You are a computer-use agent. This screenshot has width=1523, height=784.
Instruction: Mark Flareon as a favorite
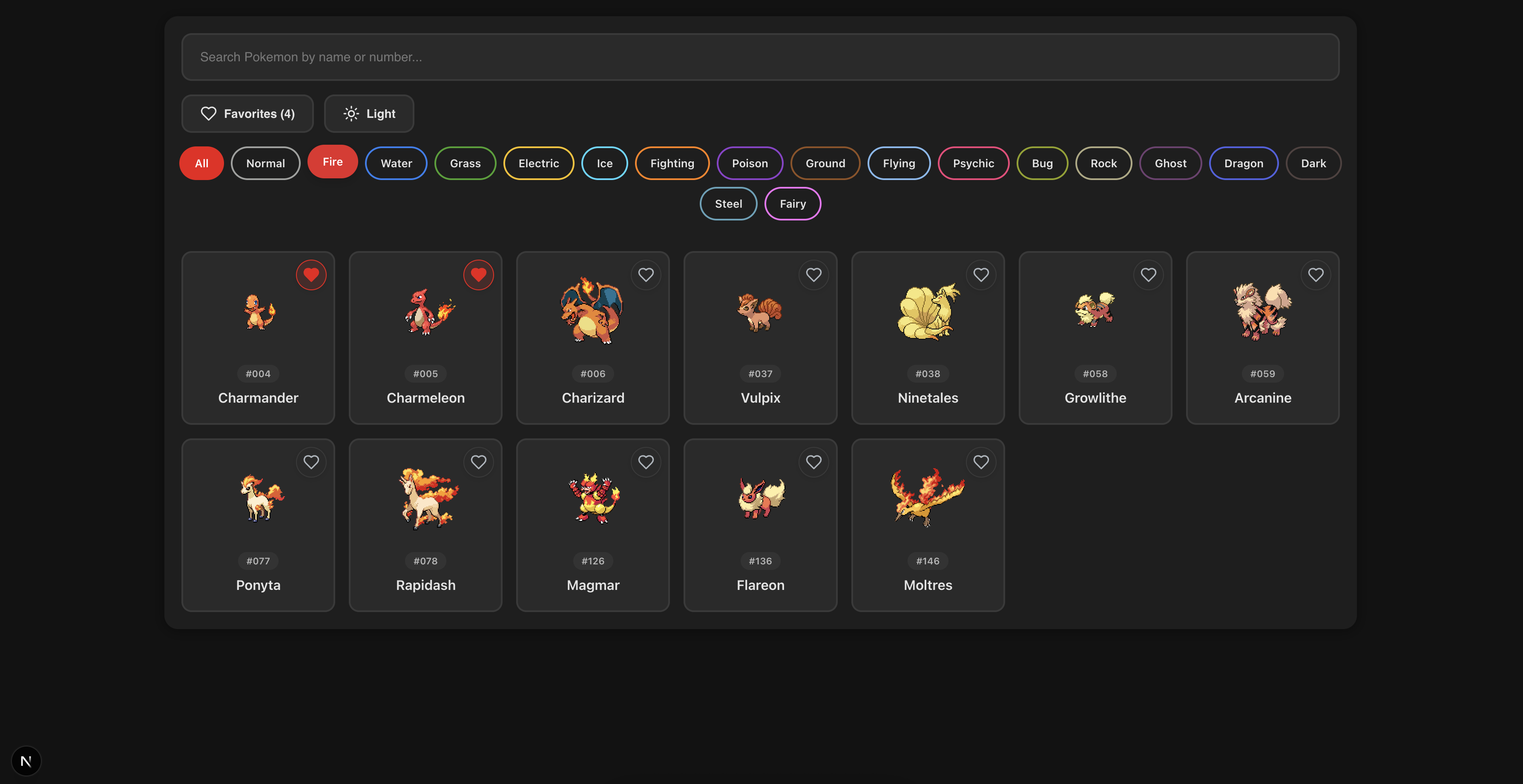click(813, 462)
